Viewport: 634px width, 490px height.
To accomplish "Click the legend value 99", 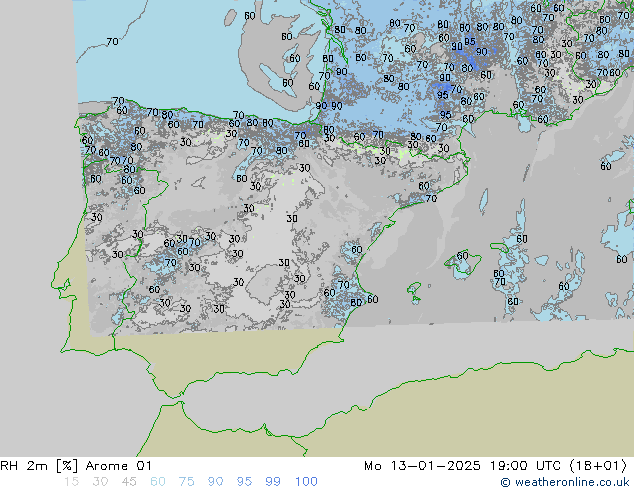I will [273, 482].
